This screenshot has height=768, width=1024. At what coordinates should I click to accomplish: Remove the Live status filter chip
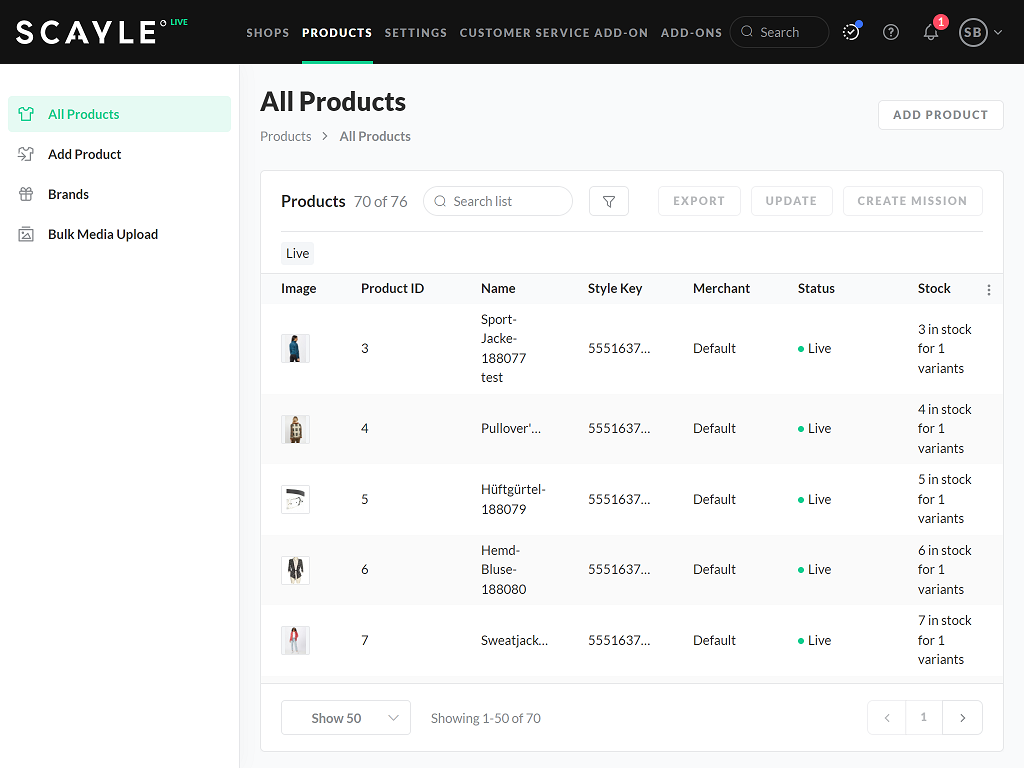pos(297,253)
